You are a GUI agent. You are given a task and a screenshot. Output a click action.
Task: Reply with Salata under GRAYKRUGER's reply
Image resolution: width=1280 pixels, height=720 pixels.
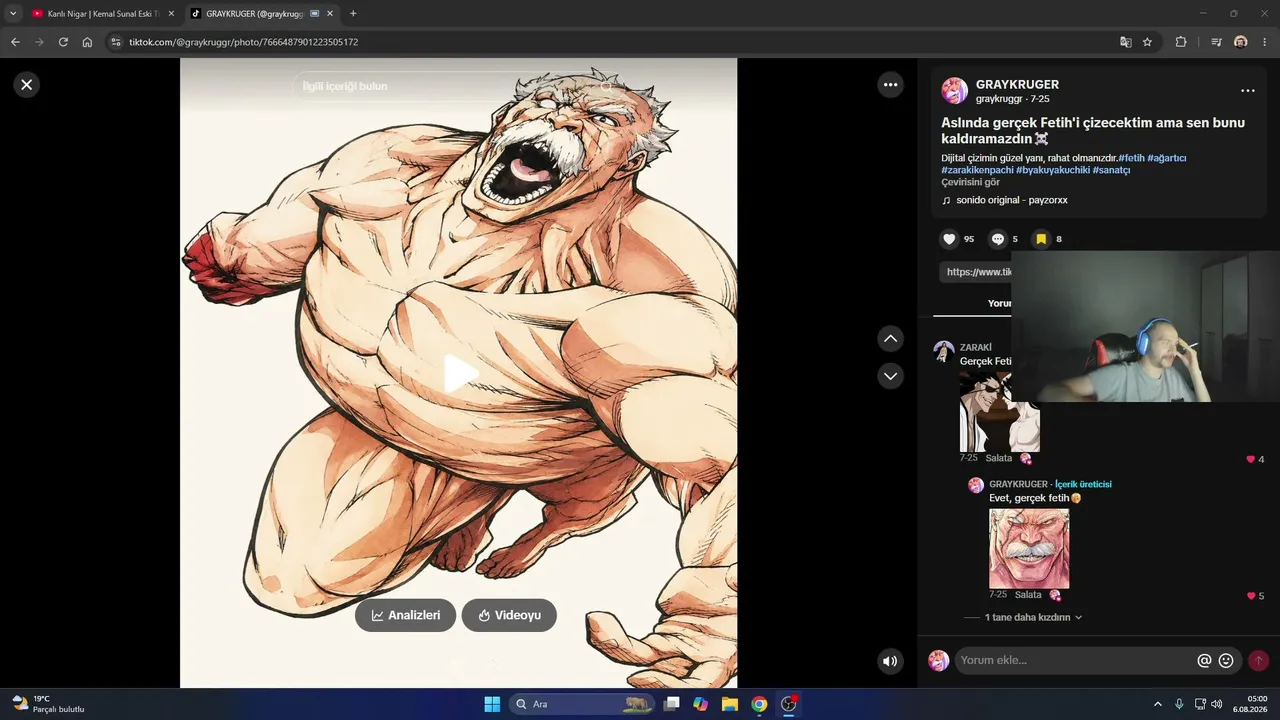(1028, 595)
